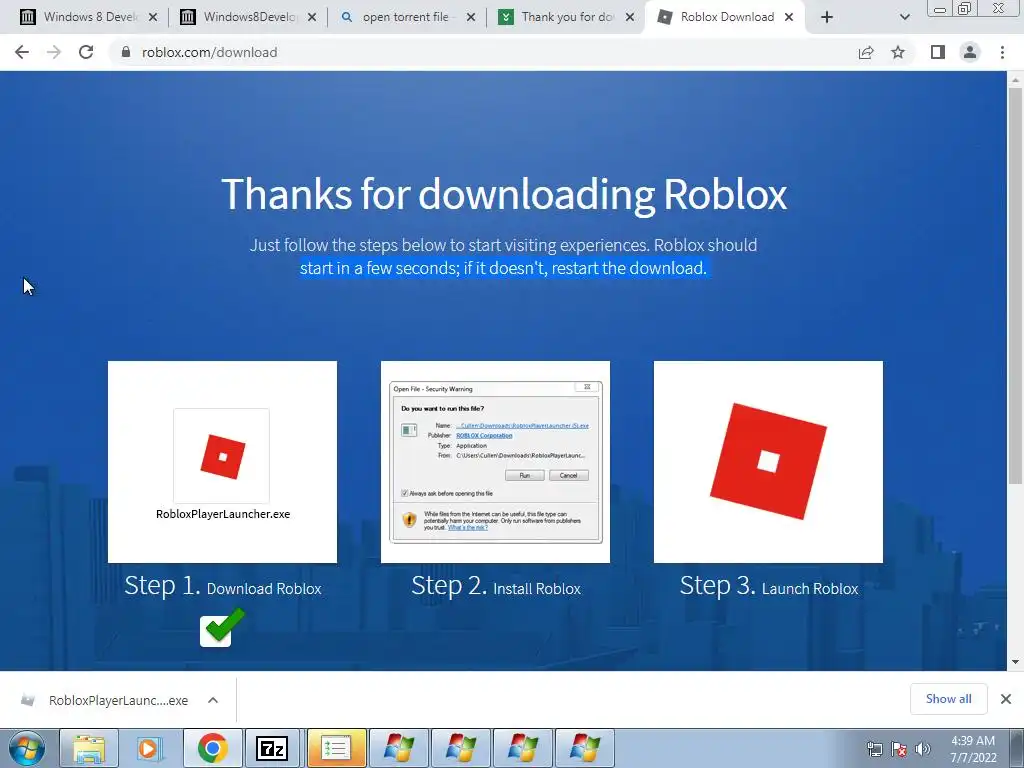Open the Chrome three-dot menu

pos(1002,52)
